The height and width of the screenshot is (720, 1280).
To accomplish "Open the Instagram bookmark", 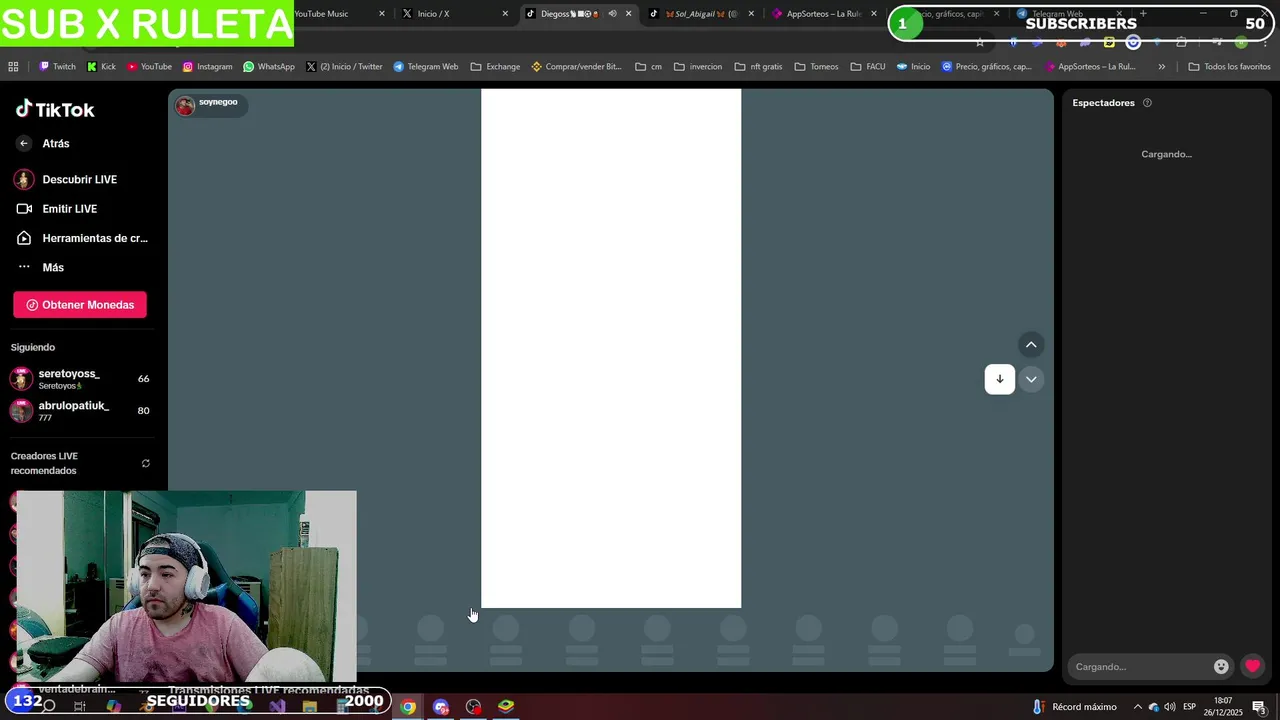I will [x=207, y=67].
